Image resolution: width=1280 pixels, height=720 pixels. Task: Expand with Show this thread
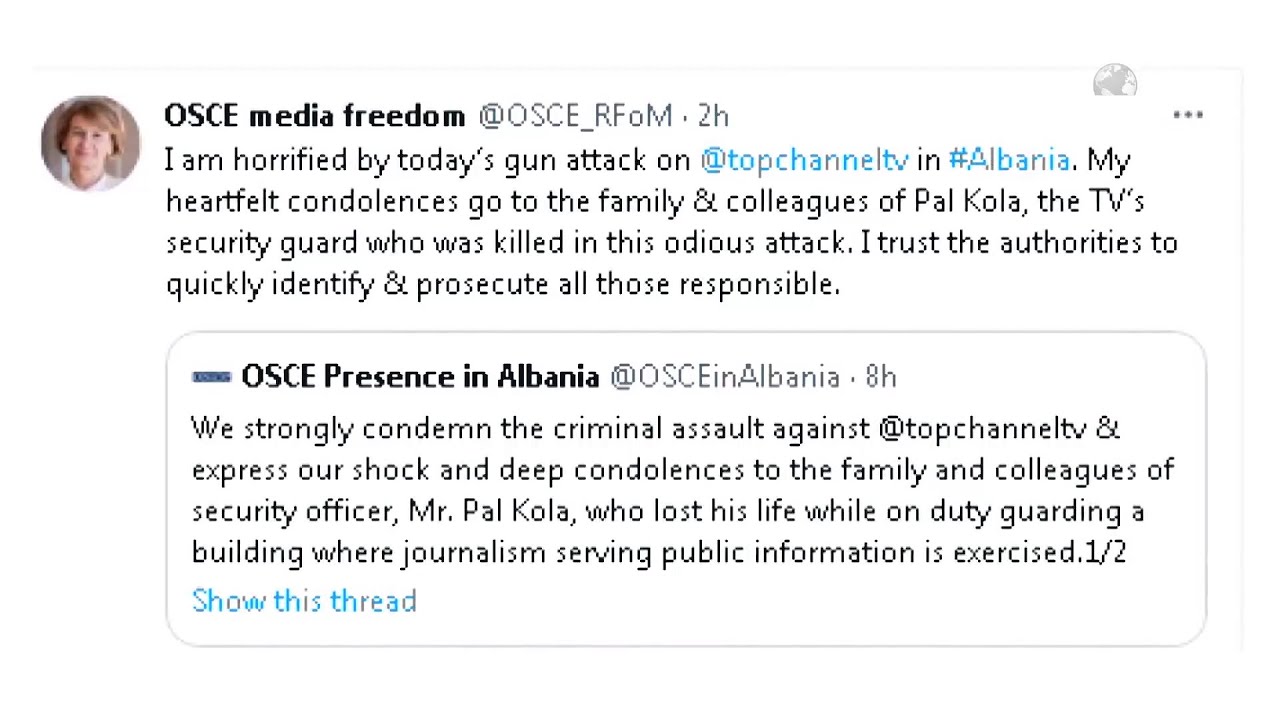304,601
